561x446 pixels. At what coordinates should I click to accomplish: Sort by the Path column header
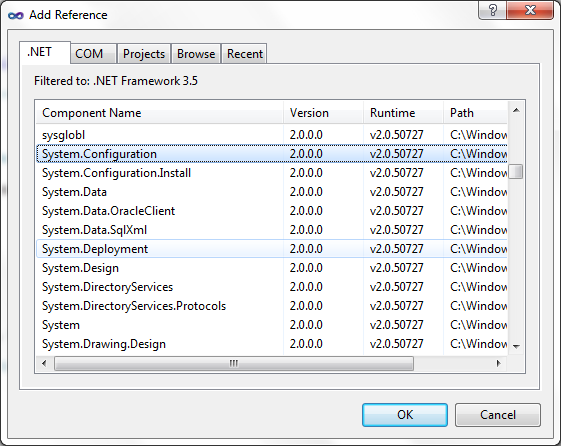(475, 113)
